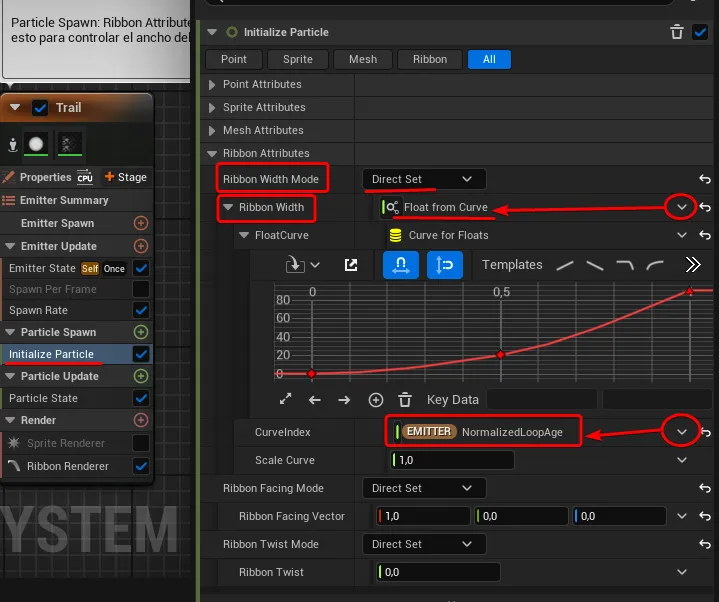This screenshot has width=719, height=602.
Task: Delete the Initialize Particle module with trash icon
Action: tap(677, 33)
